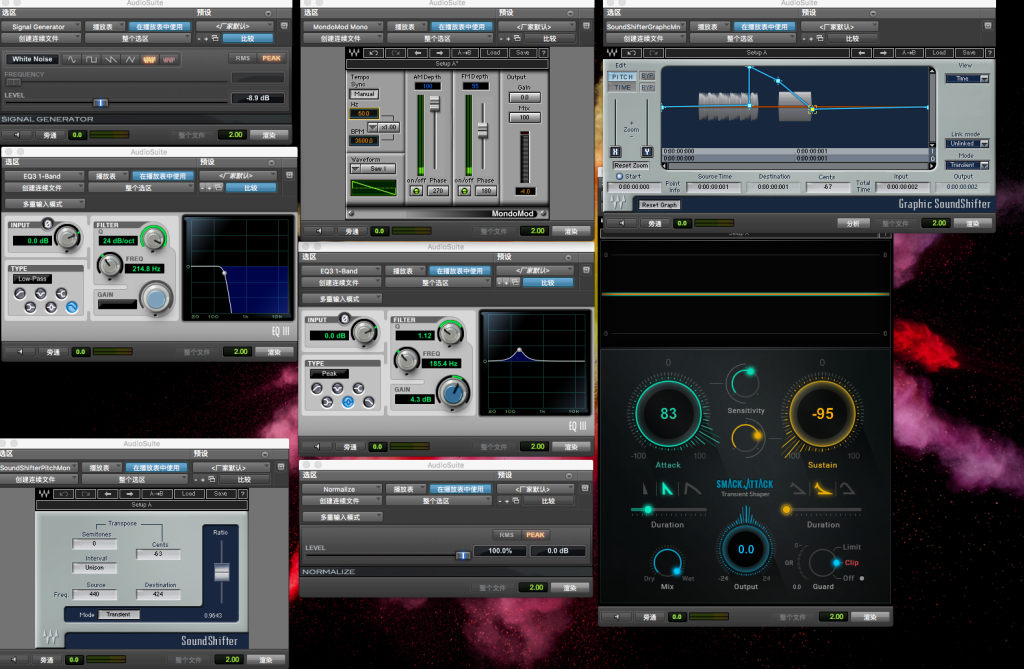Click the Cents field in SoundShifter Pitch window

tap(159, 553)
